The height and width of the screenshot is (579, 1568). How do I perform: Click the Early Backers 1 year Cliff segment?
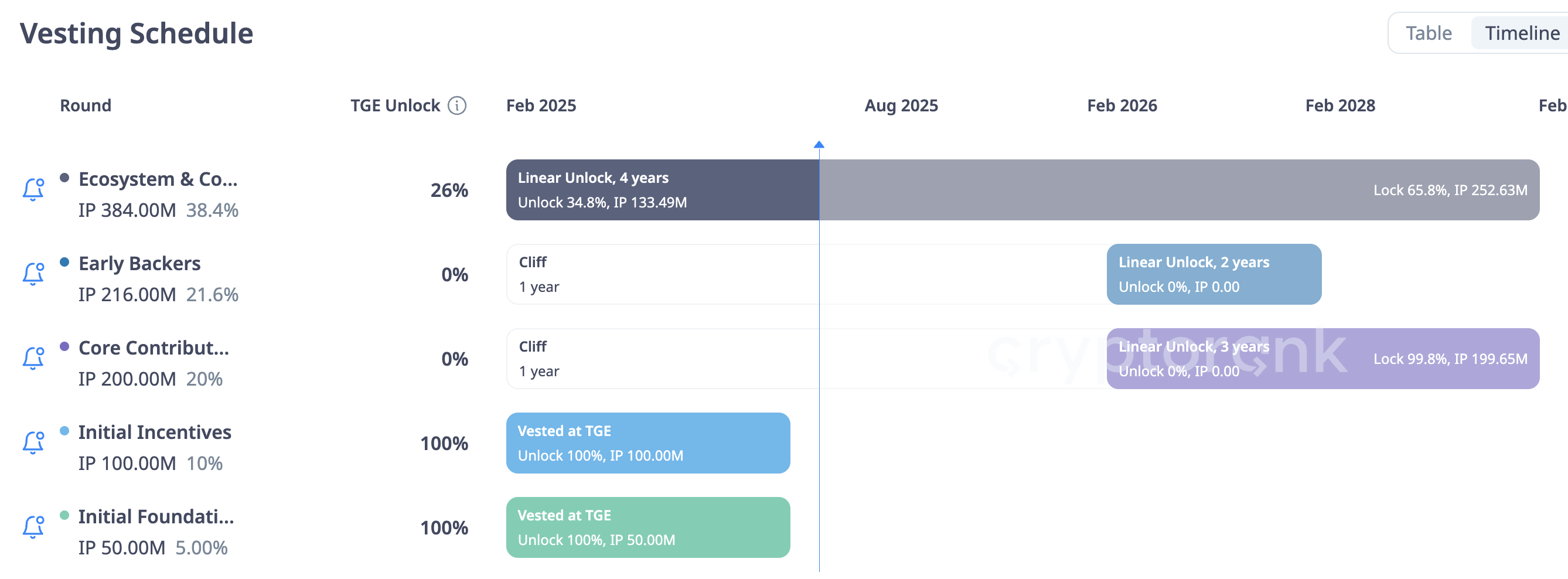[806, 275]
